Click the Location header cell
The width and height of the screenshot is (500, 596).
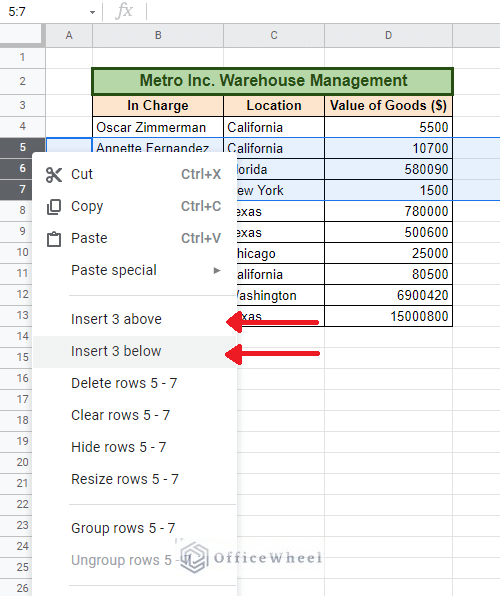pos(274,106)
